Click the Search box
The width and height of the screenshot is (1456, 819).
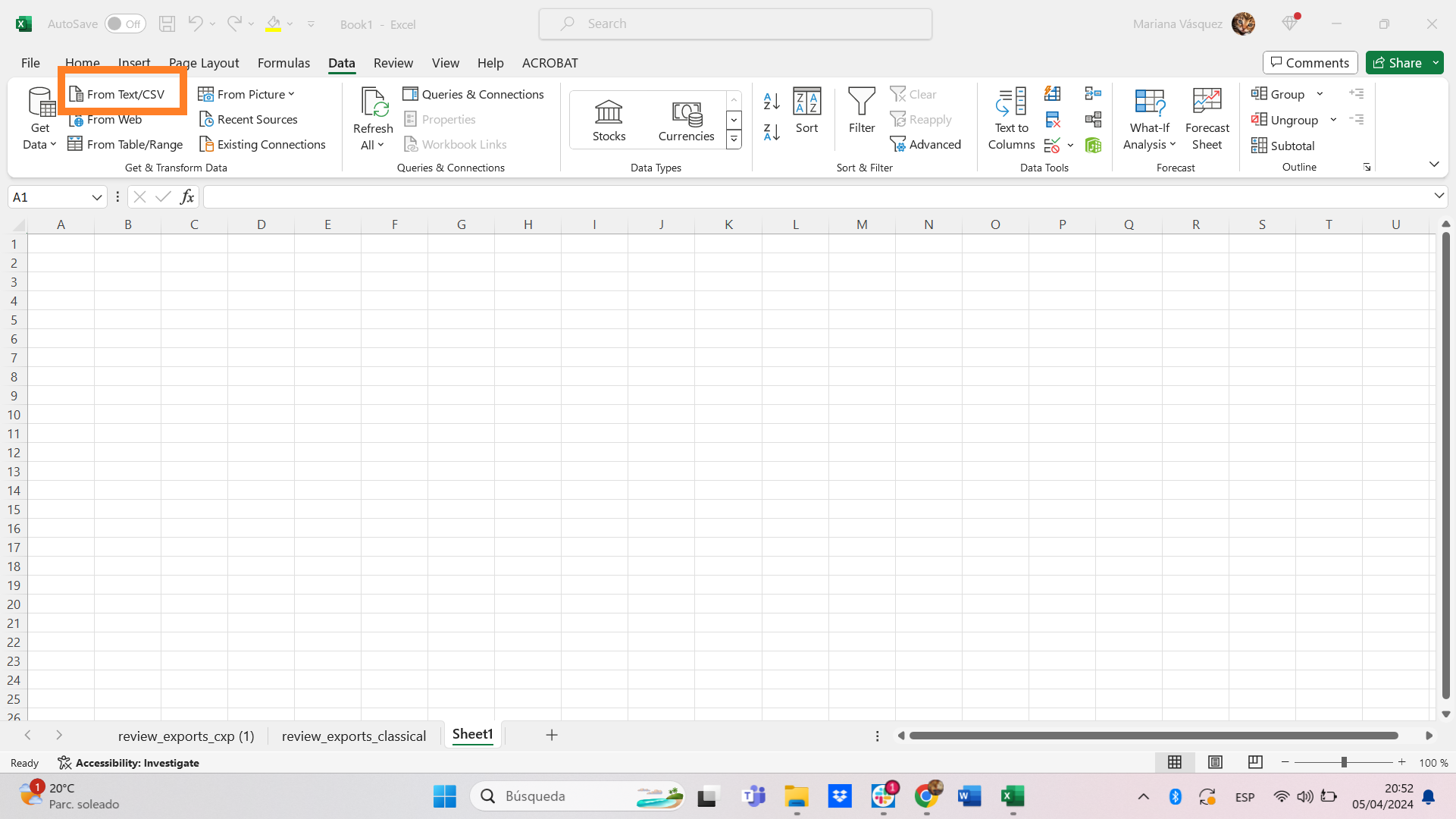[x=735, y=24]
